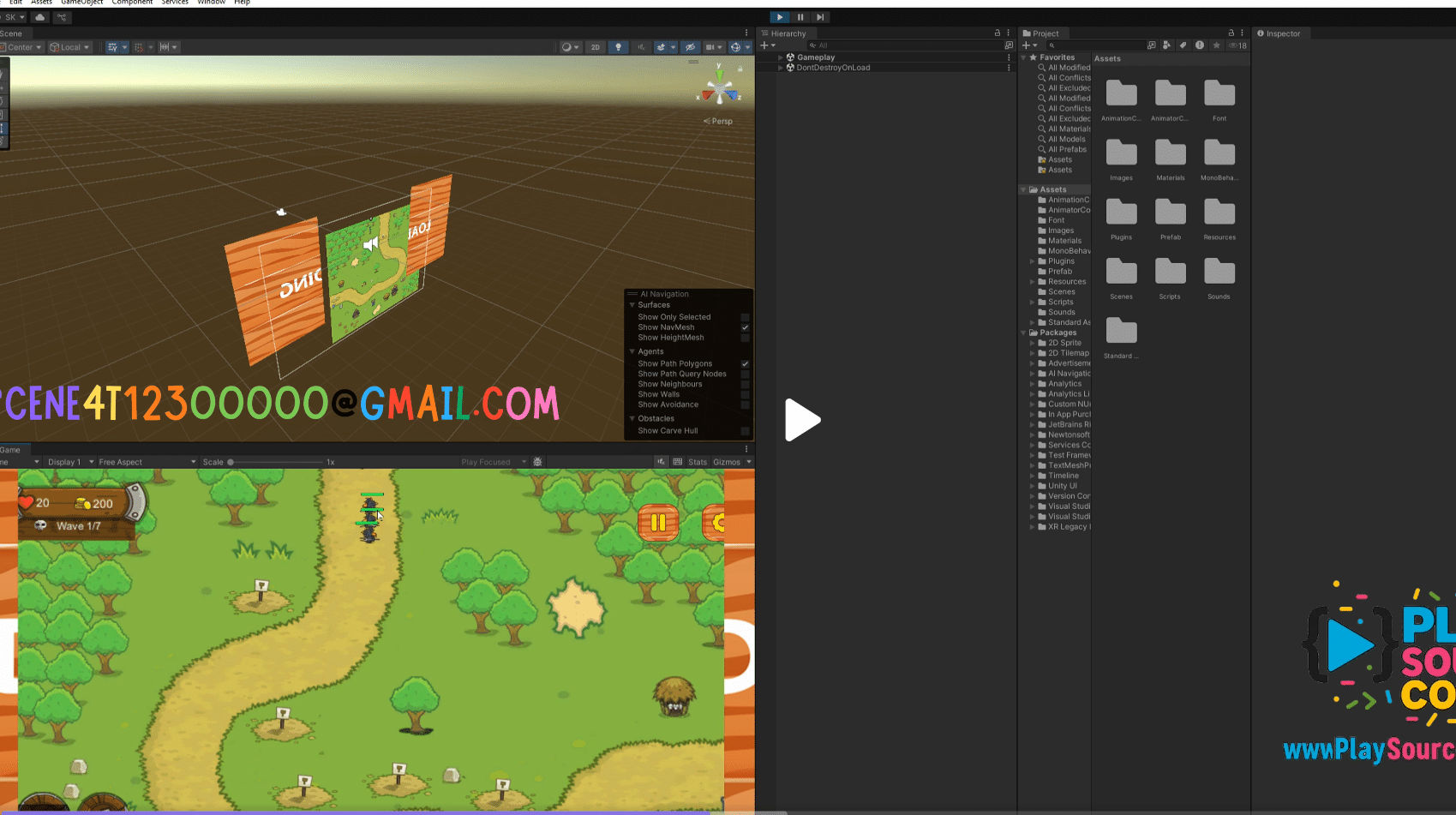Click Search by Import Log Type icon in Project

(1200, 45)
